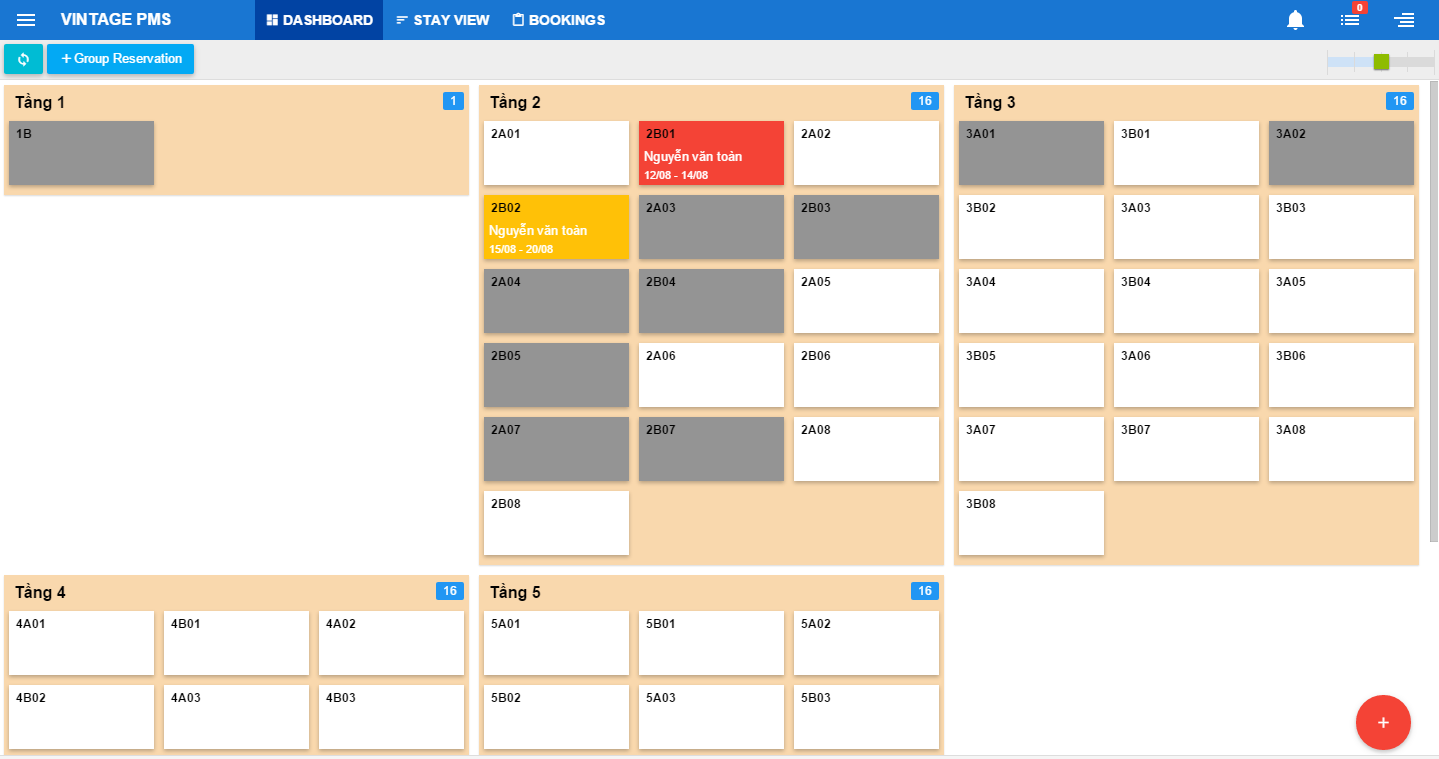Switch to the Stay View tab

(x=443, y=20)
